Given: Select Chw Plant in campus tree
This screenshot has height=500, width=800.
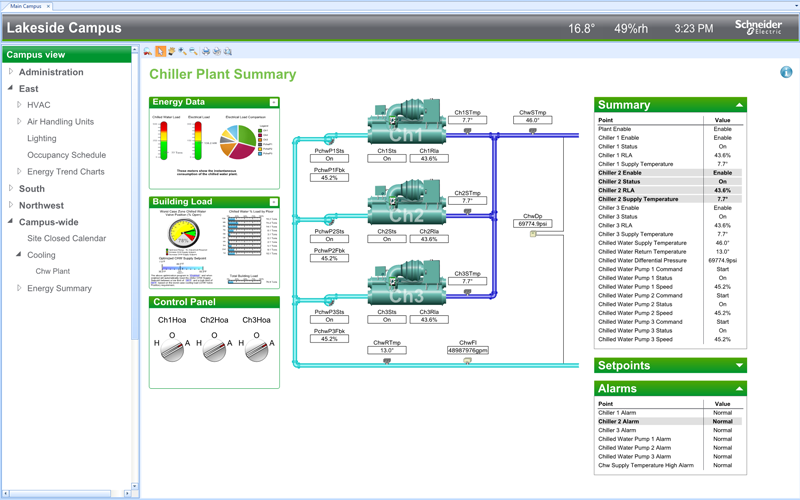Looking at the screenshot, I should click(53, 271).
